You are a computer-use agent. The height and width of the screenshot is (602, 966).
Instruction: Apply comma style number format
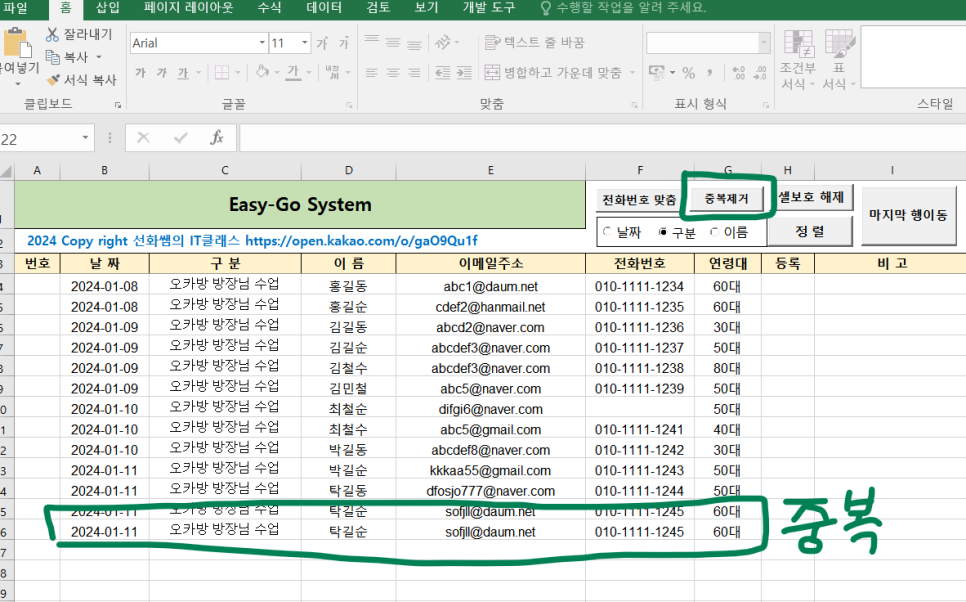pos(710,73)
